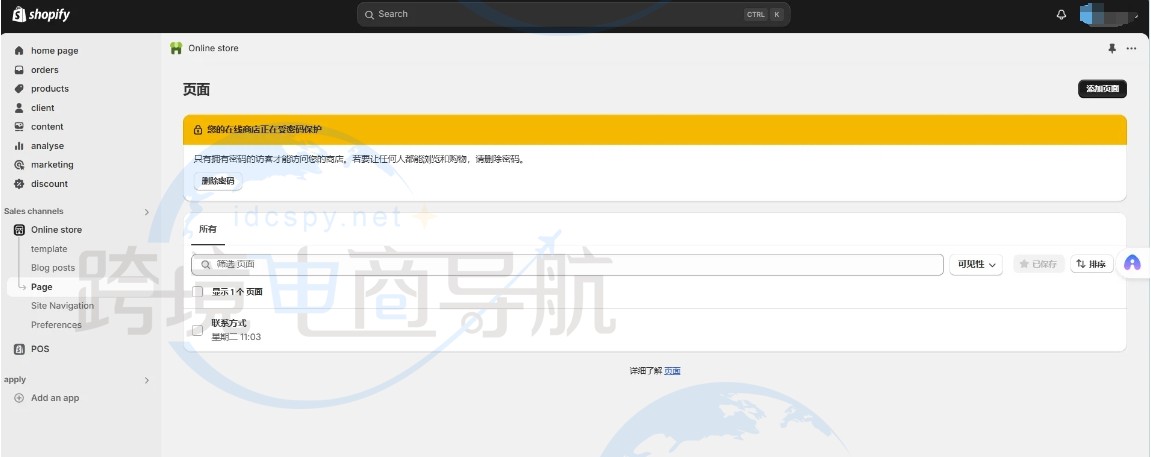
Task: Click the products label in sidebar
Action: pyautogui.click(x=50, y=89)
